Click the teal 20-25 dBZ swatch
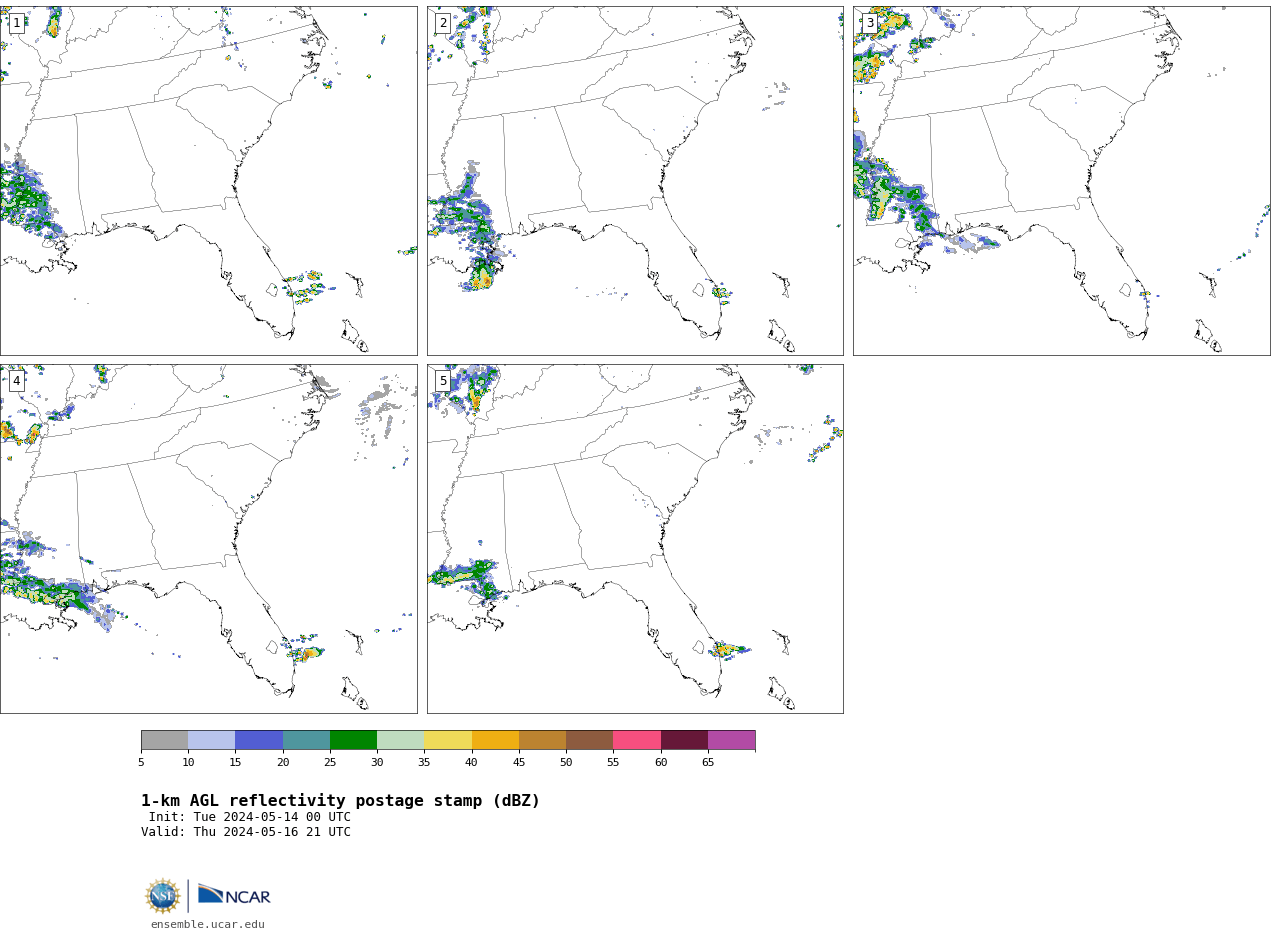 (306, 740)
